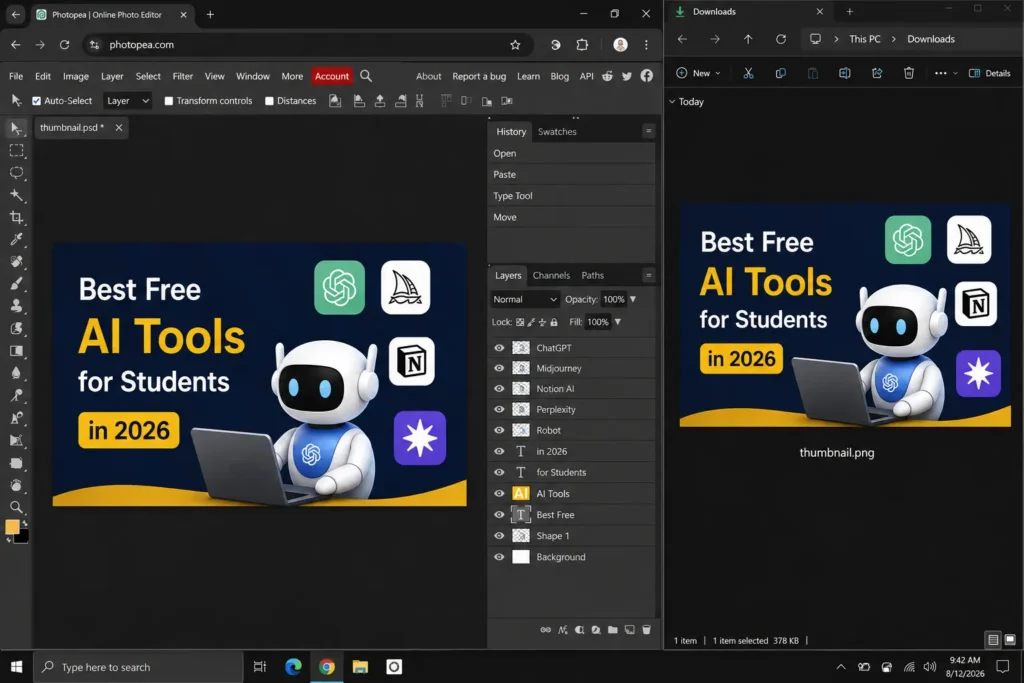Open the Twitter link icon

627,76
